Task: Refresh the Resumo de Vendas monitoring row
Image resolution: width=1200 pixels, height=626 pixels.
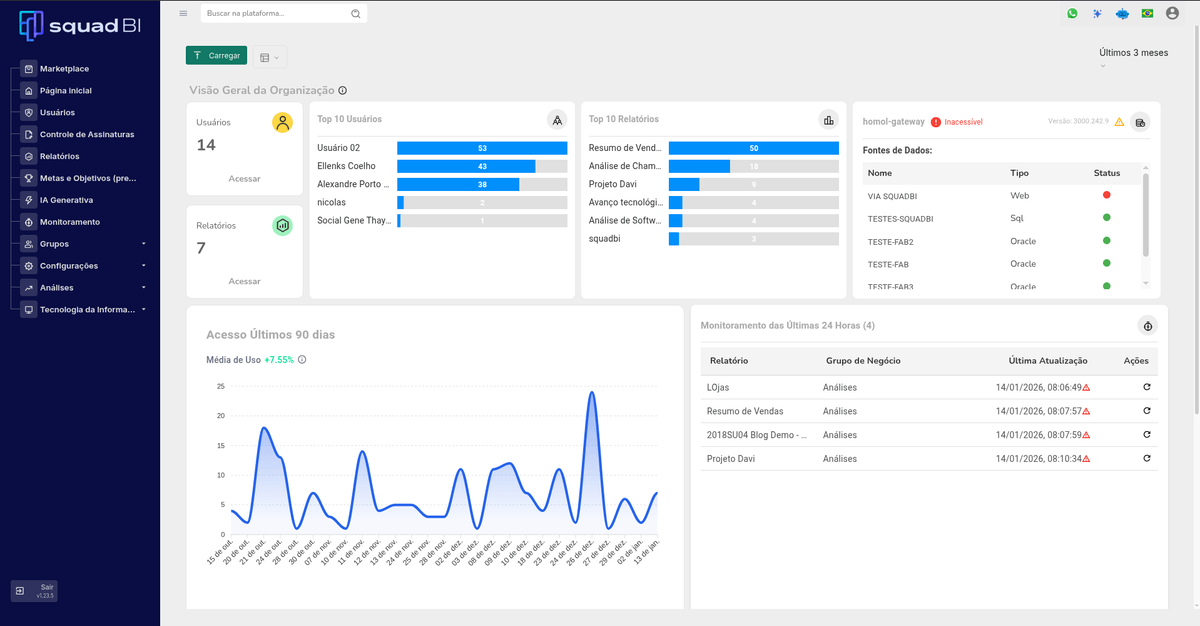Action: tap(1146, 411)
